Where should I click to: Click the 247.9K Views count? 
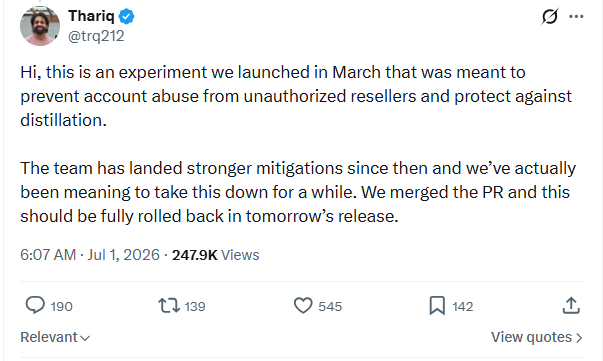pyautogui.click(x=216, y=255)
